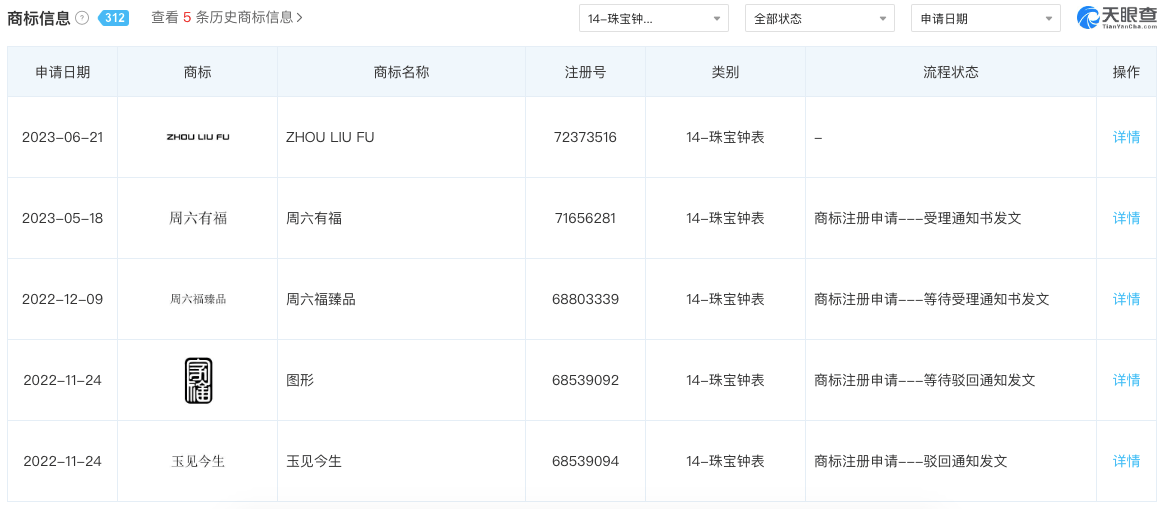Open 详情 for the 玉见今生 trademark

pos(1126,461)
